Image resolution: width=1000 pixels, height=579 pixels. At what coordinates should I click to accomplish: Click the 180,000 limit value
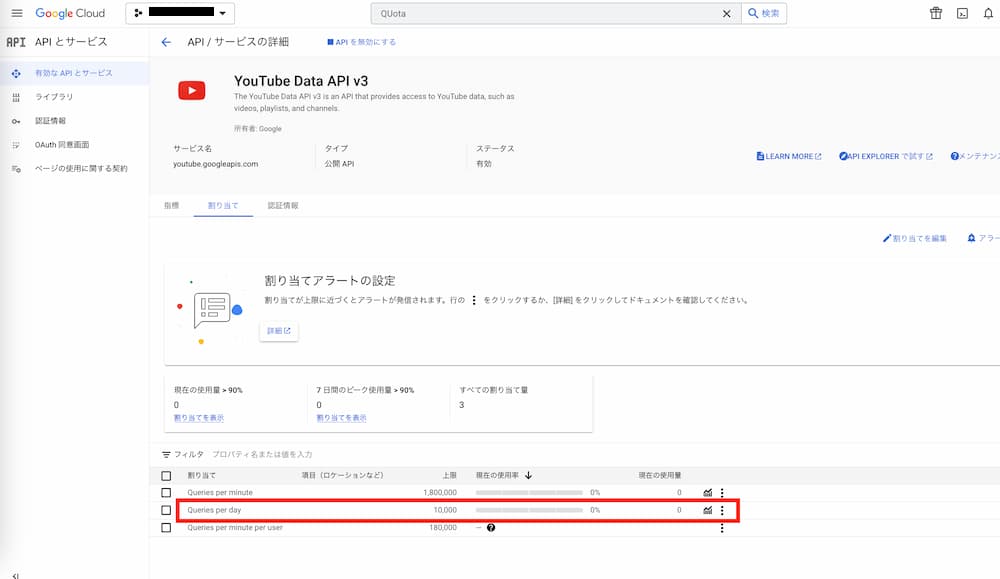[x=443, y=528]
